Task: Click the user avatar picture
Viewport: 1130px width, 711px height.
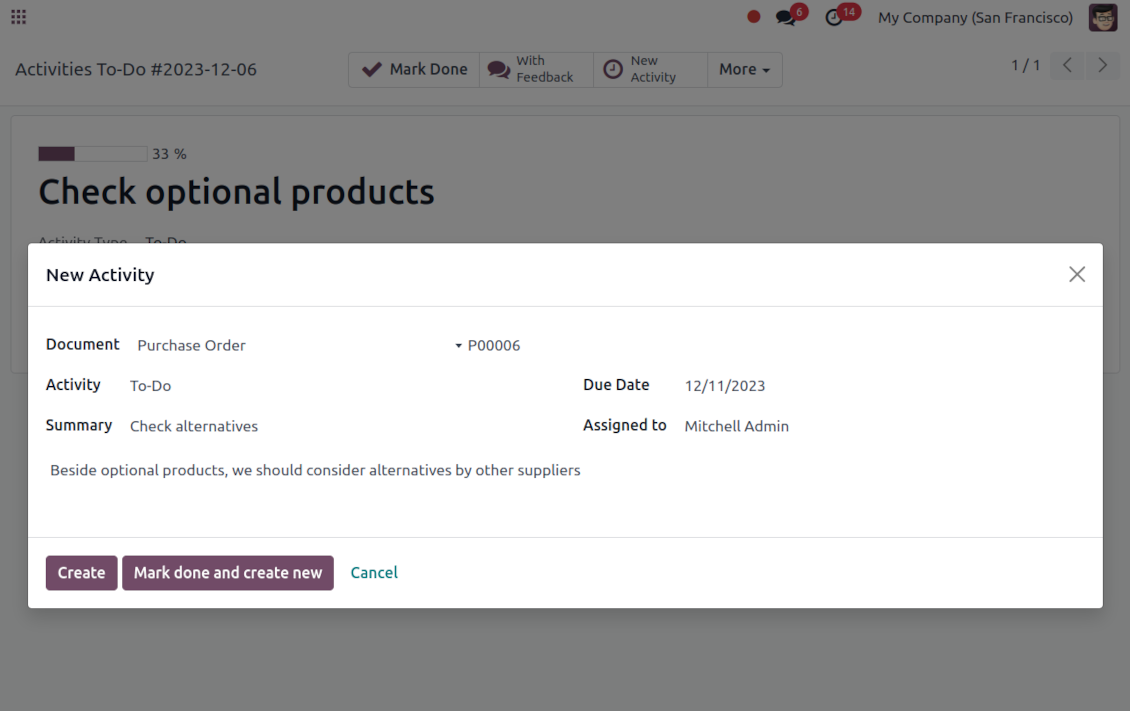Action: pyautogui.click(x=1103, y=17)
